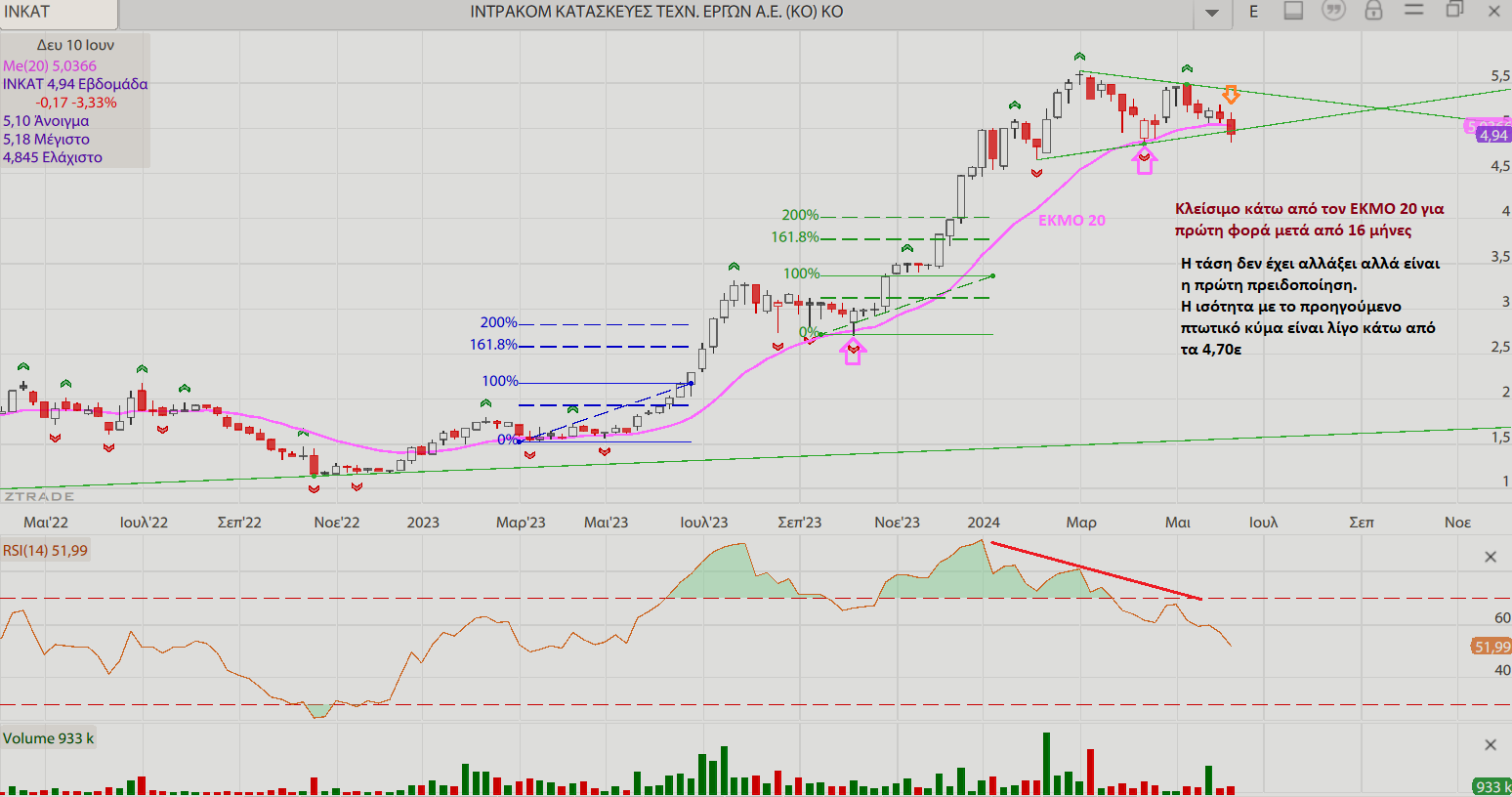Click the INKAT symbol input field
This screenshot has height=797, width=1512.
(59, 13)
